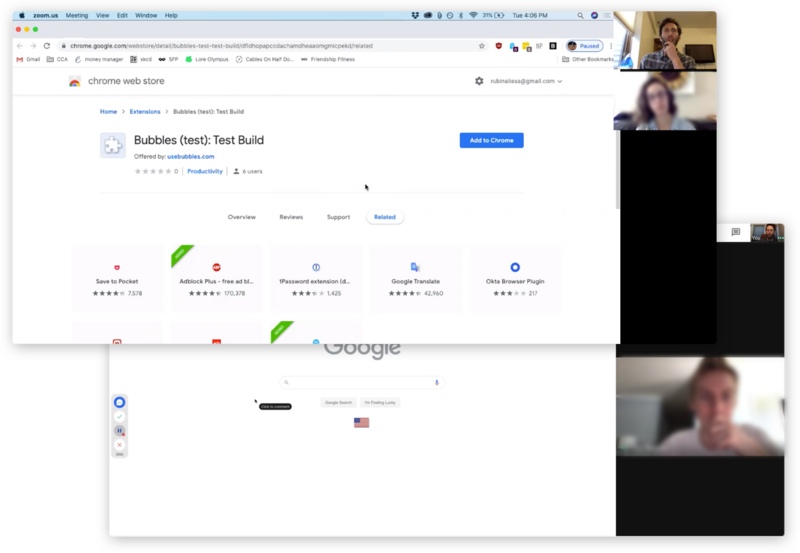Open the Window menu
This screenshot has height=553, width=800.
click(x=146, y=16)
